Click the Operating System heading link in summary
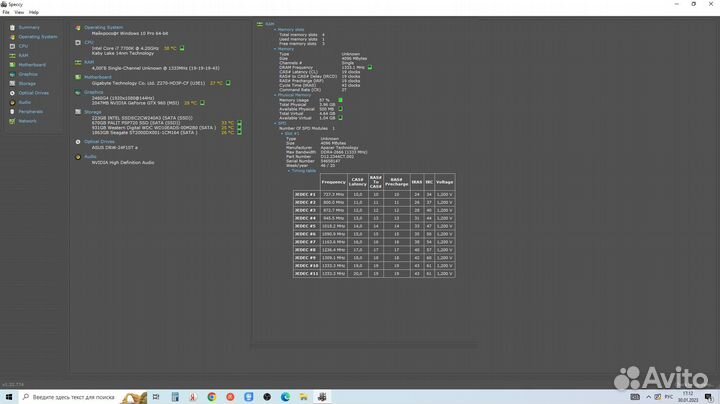This screenshot has width=720, height=404. coord(103,28)
